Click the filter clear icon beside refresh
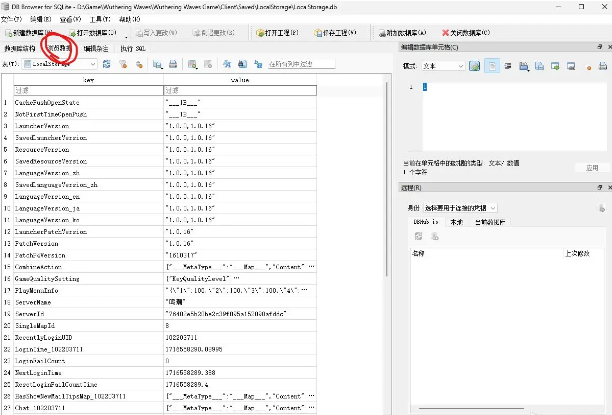Screen dimensions: 612x415 [122, 65]
